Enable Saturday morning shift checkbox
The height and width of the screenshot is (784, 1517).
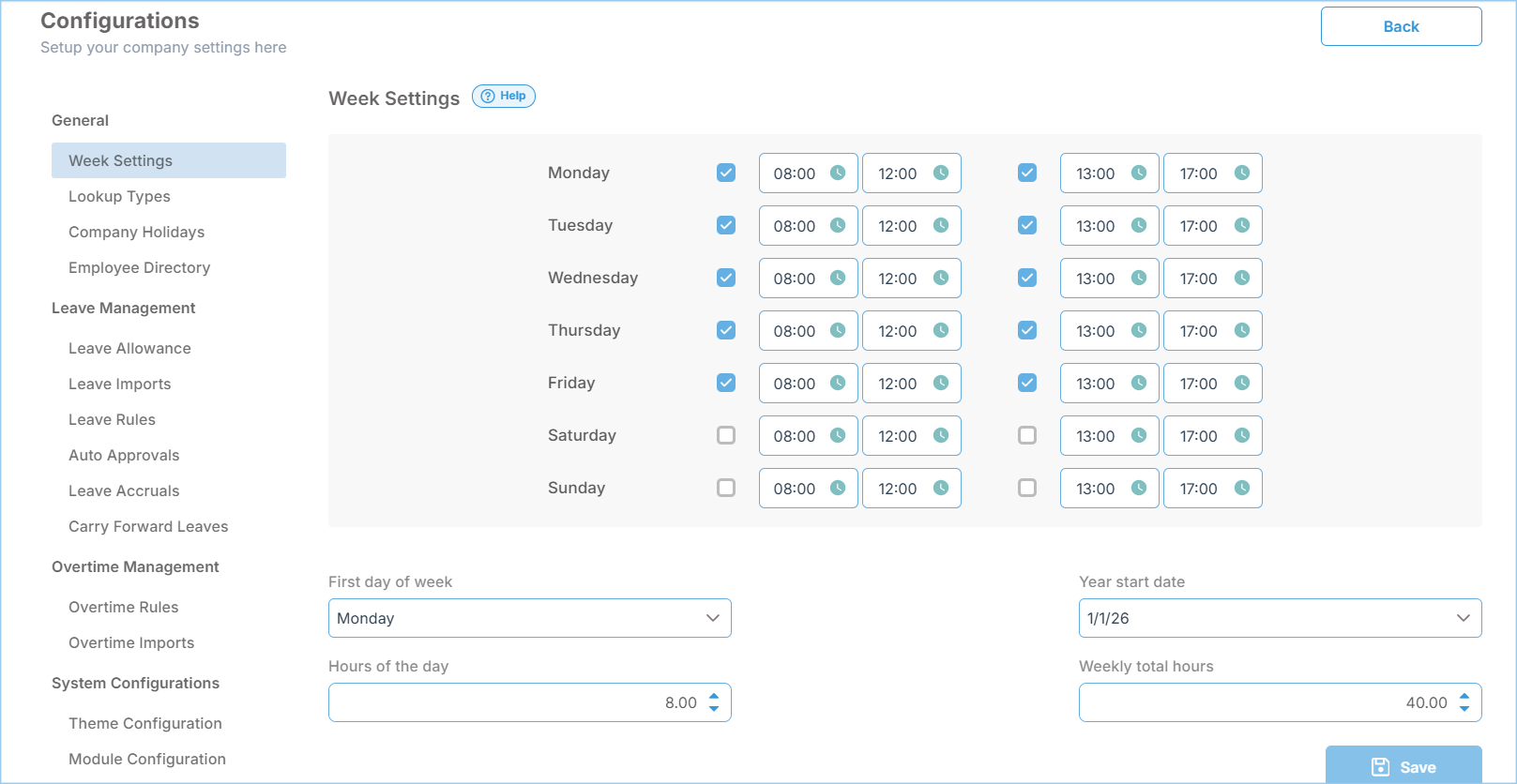(x=726, y=435)
